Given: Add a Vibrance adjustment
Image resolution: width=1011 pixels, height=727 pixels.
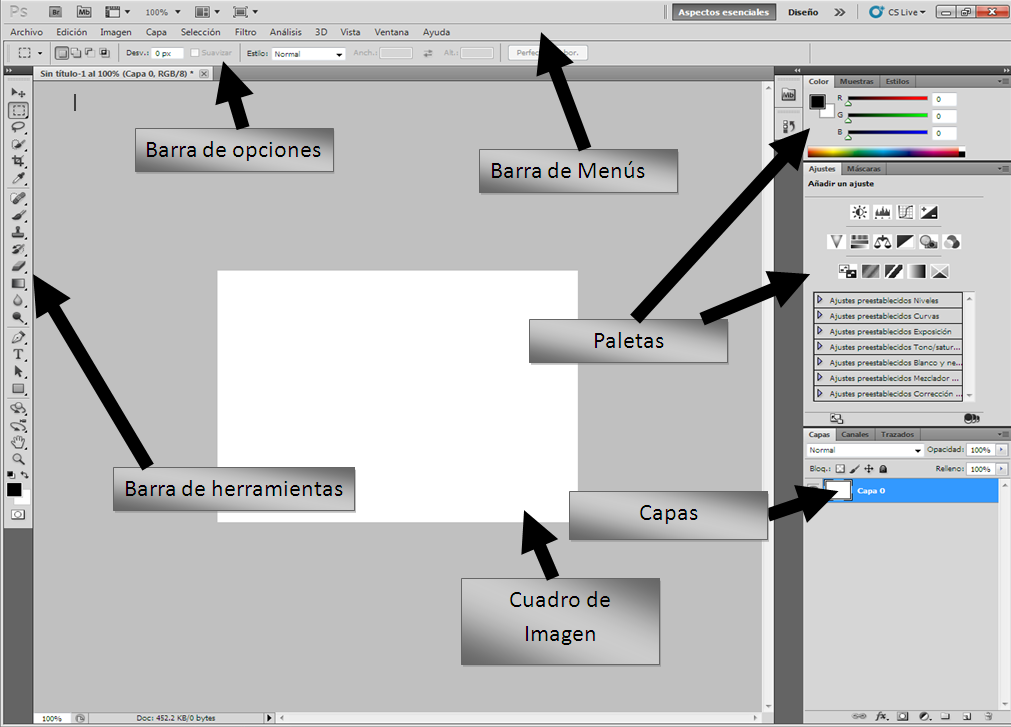Looking at the screenshot, I should click(836, 242).
